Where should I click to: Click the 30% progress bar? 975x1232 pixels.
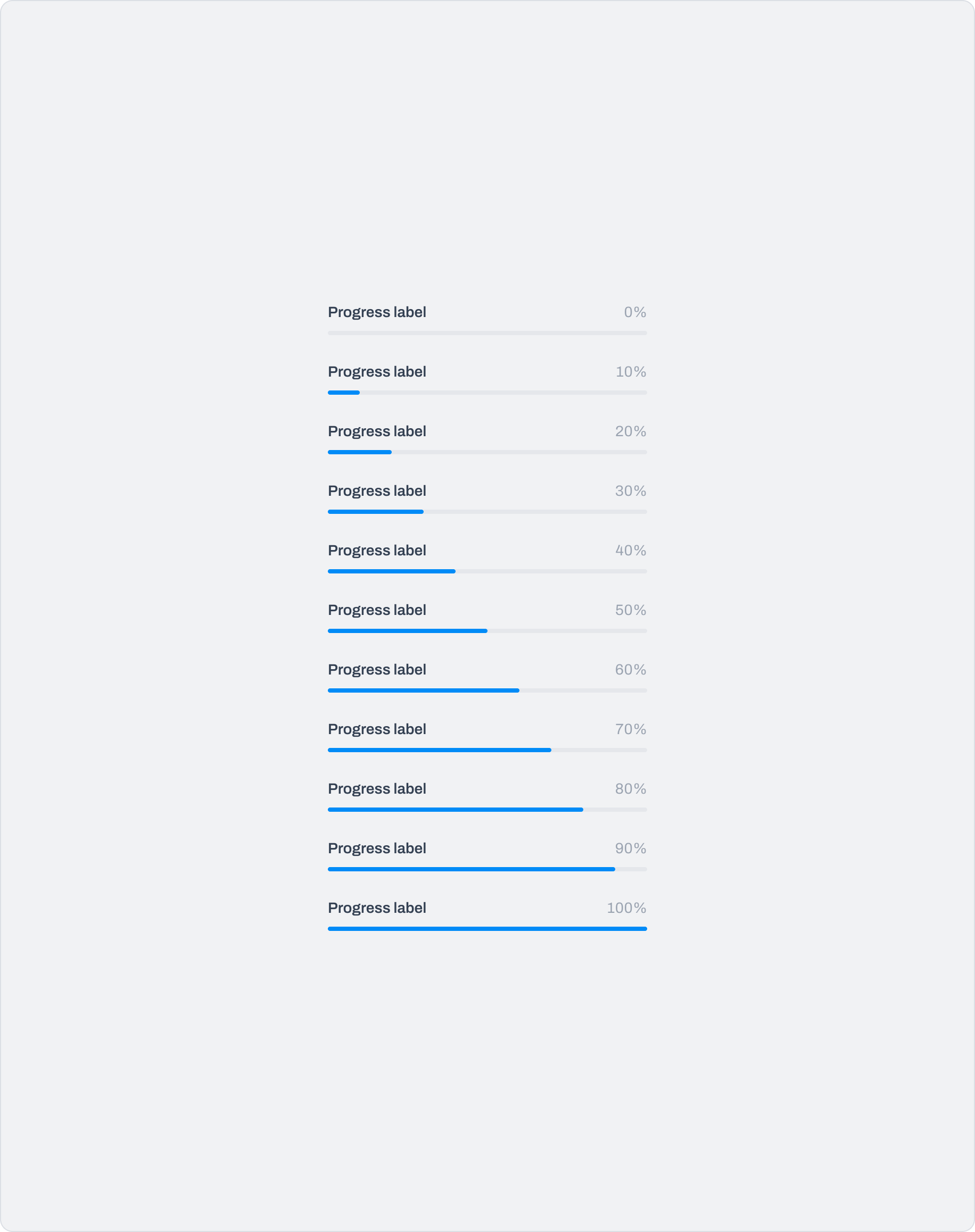[x=487, y=512]
